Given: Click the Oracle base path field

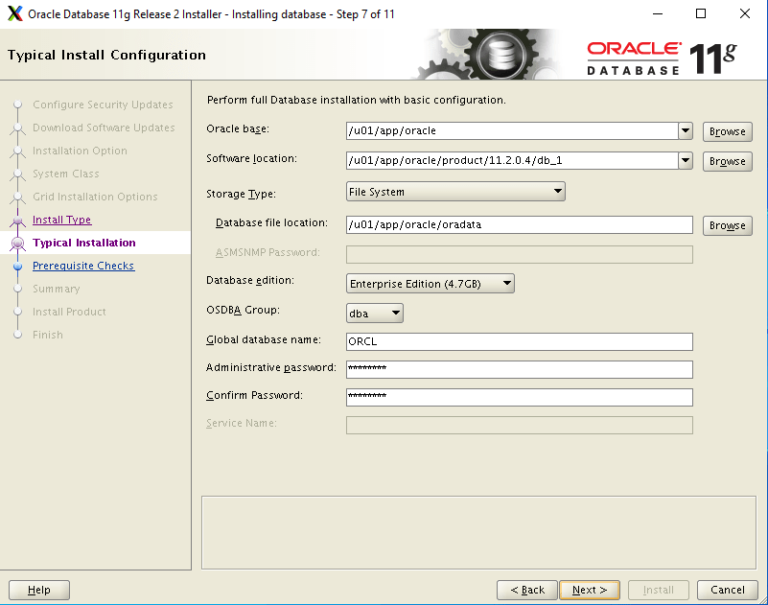Looking at the screenshot, I should pos(512,131).
